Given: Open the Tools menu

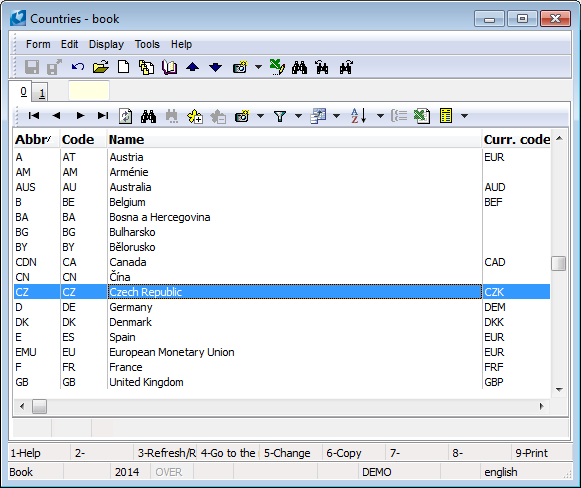Looking at the screenshot, I should [x=147, y=44].
